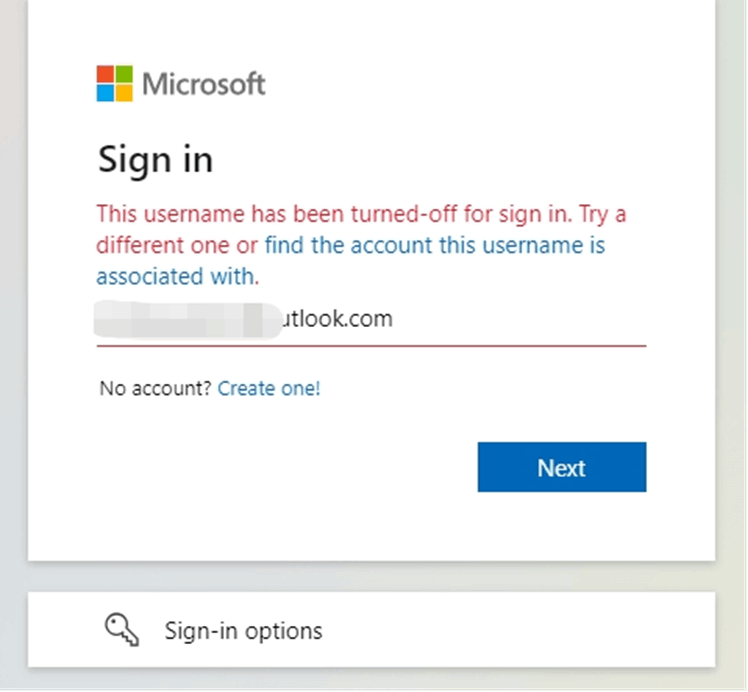Click the Microsoft wordmark text

coord(204,84)
